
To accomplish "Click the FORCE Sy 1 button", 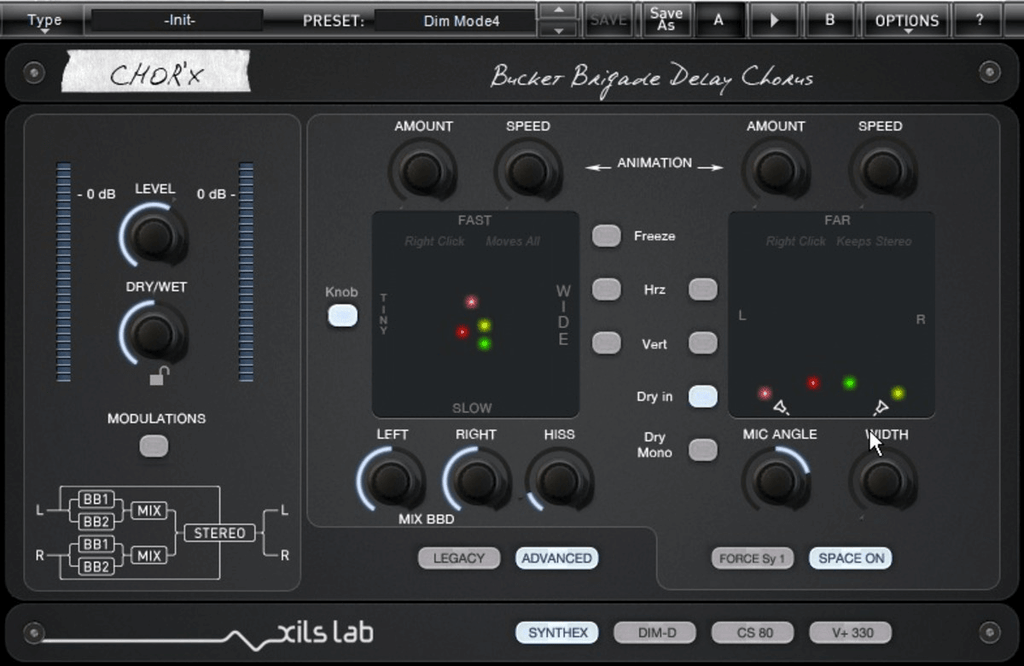I will tap(752, 558).
